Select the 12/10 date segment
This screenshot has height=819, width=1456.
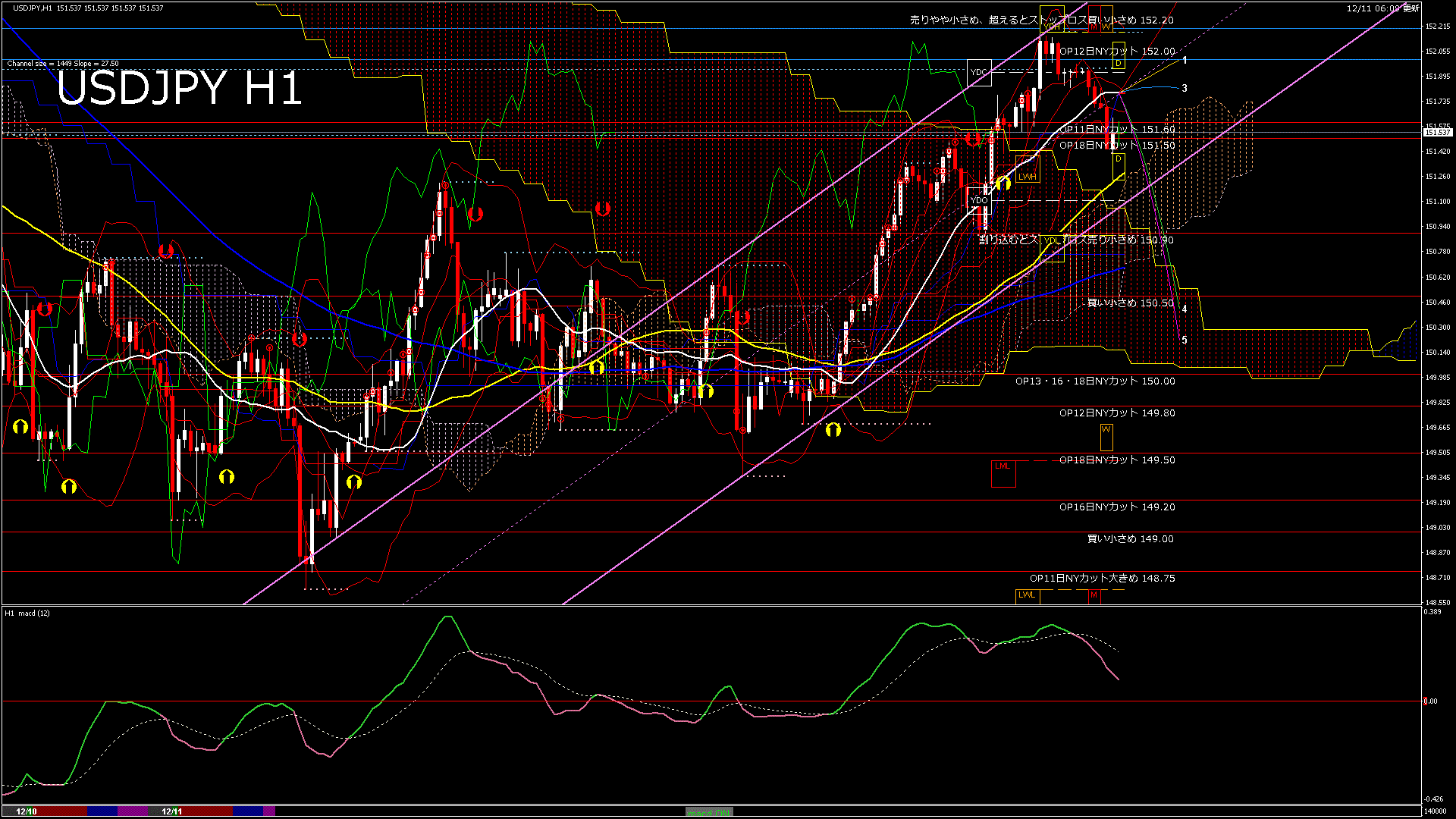[x=27, y=811]
